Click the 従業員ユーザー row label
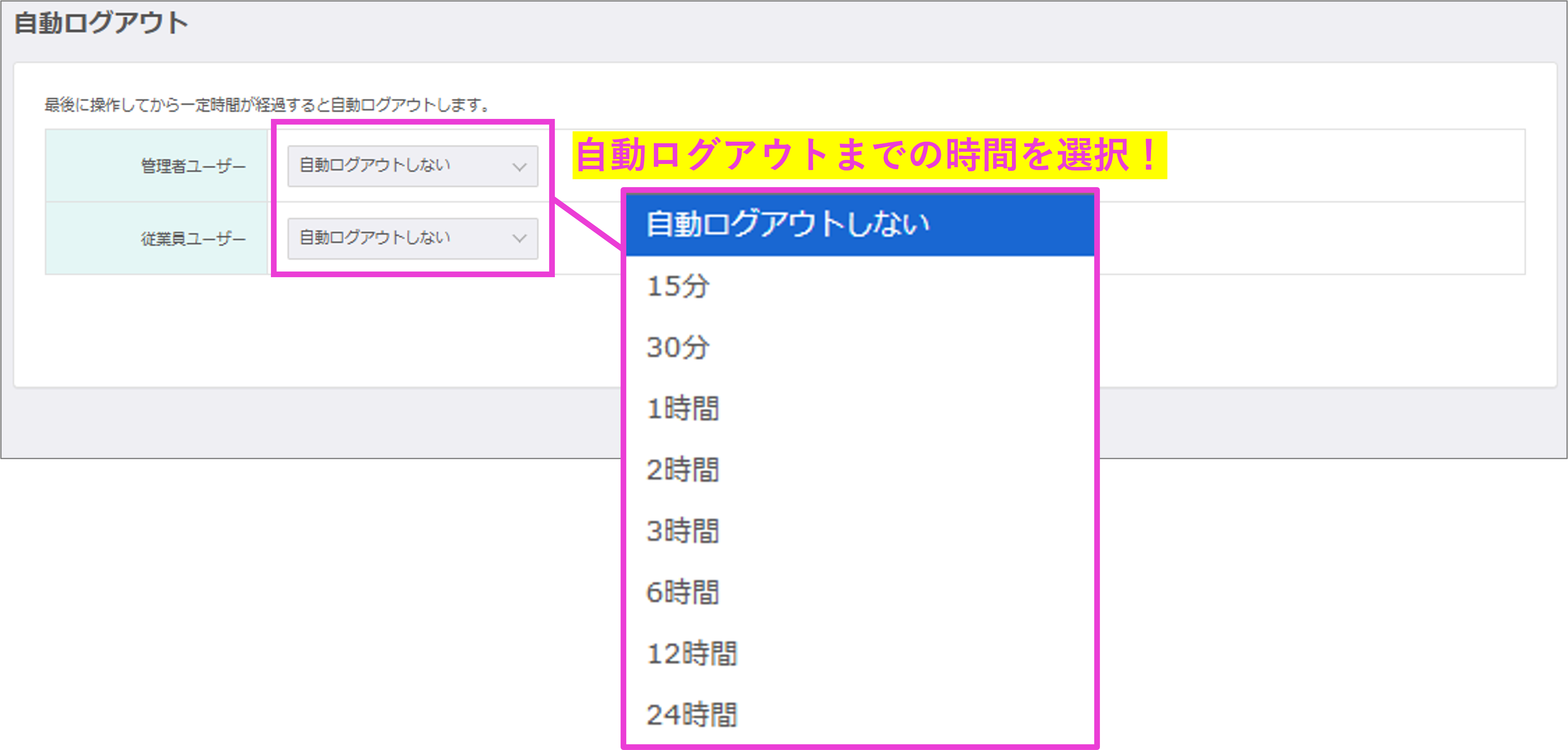Image resolution: width=1568 pixels, height=750 pixels. pyautogui.click(x=193, y=239)
